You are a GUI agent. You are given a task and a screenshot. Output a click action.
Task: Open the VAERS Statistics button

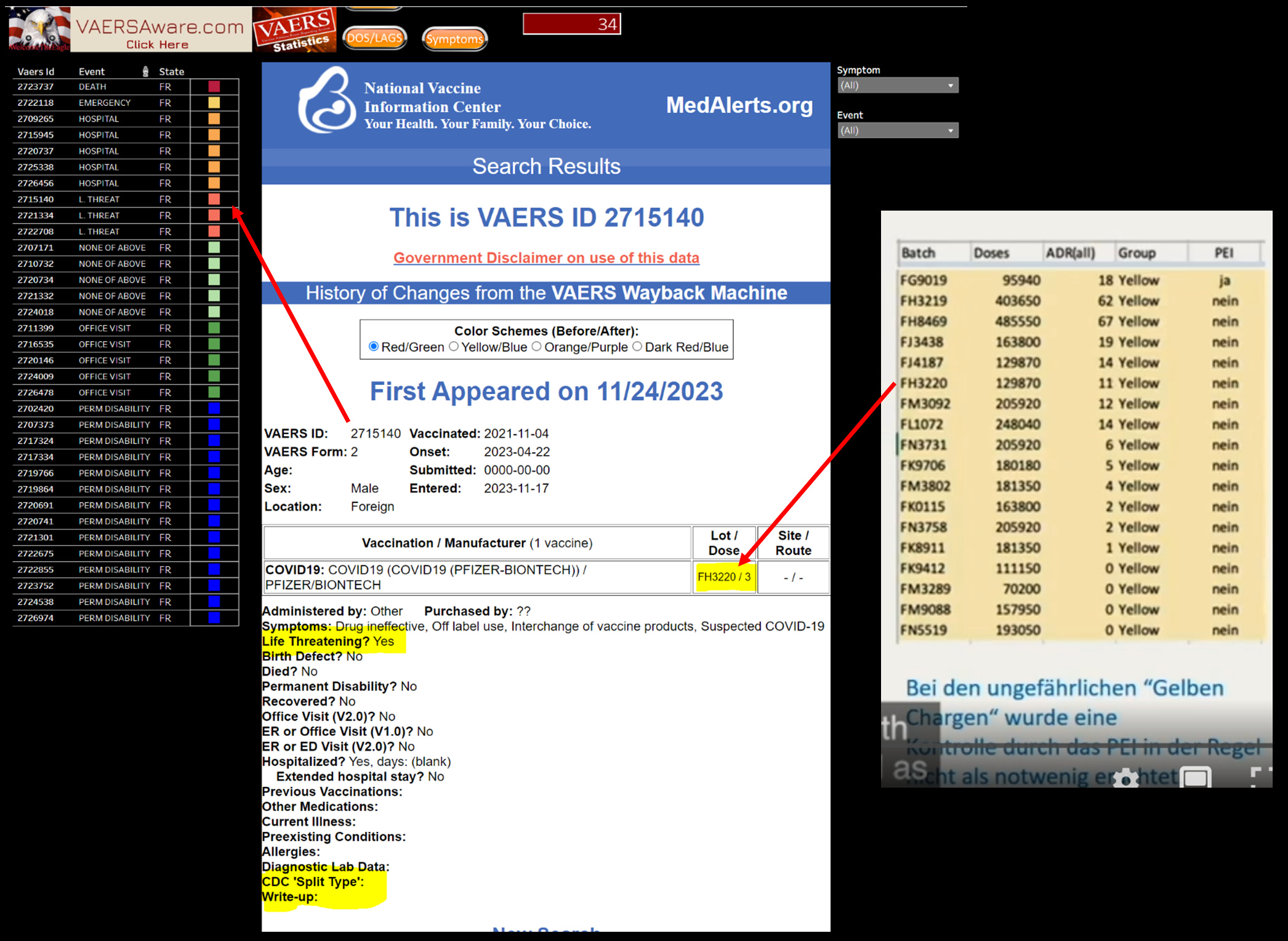coord(294,30)
